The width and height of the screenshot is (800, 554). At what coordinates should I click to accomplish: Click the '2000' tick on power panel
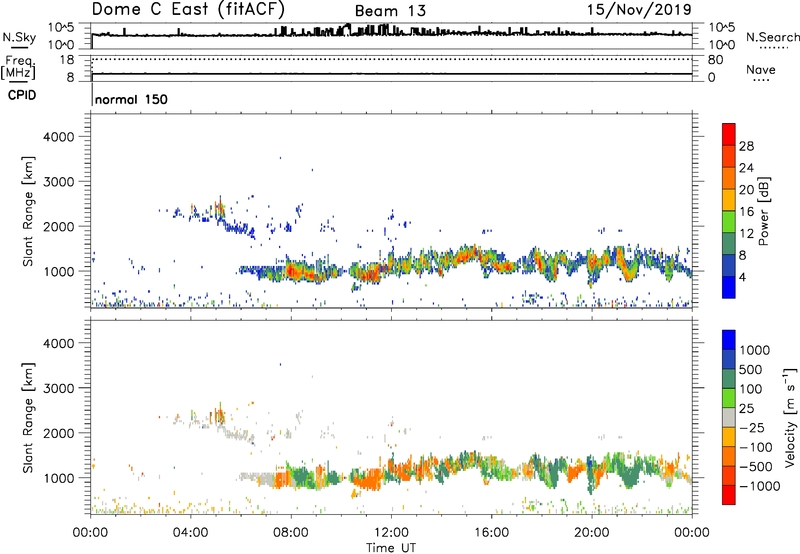(58, 226)
